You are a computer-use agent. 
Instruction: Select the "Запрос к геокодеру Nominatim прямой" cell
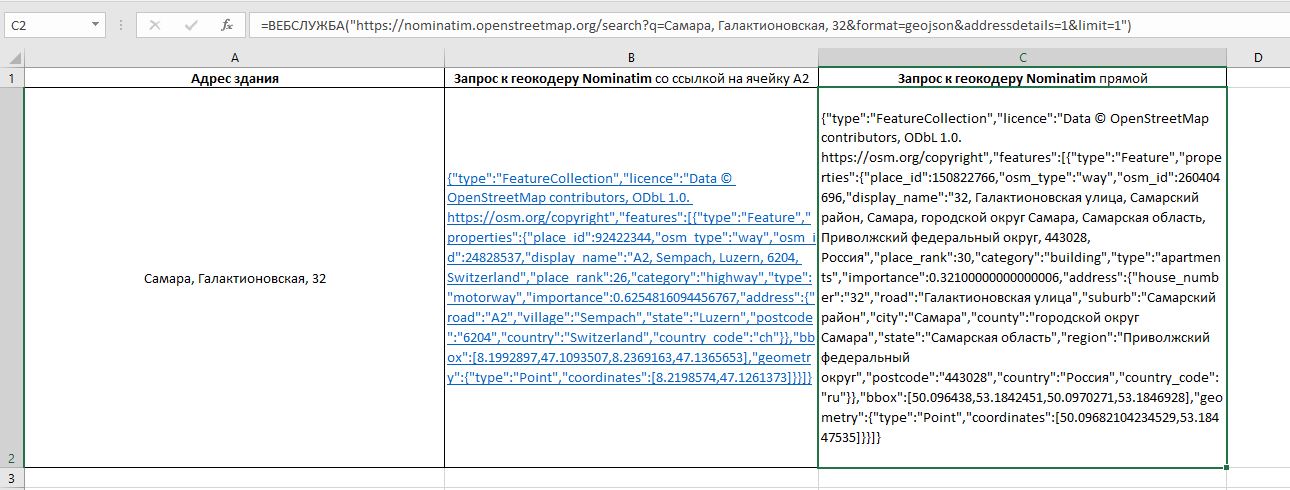[x=1022, y=78]
